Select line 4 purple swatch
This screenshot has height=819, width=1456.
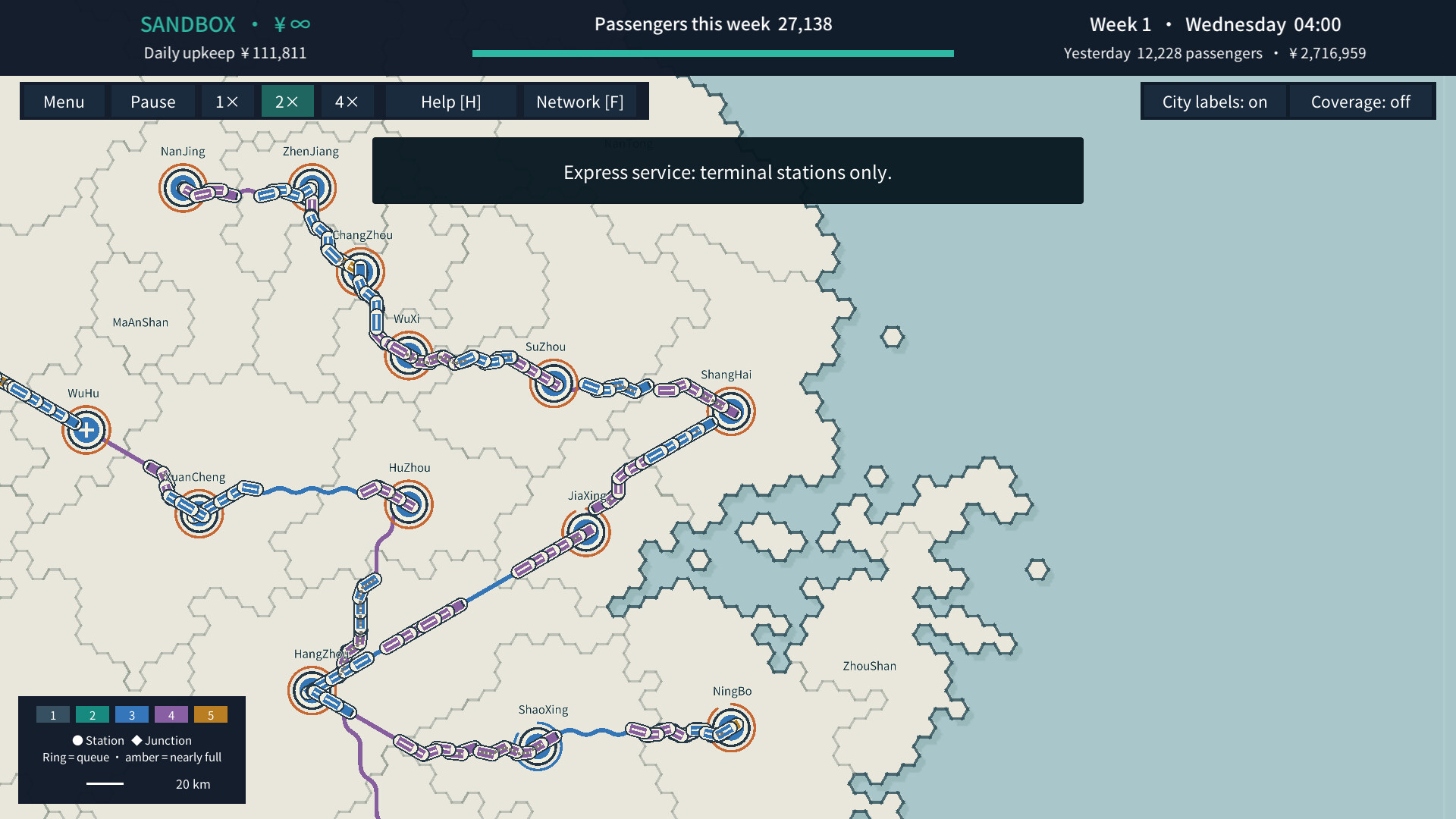(171, 714)
